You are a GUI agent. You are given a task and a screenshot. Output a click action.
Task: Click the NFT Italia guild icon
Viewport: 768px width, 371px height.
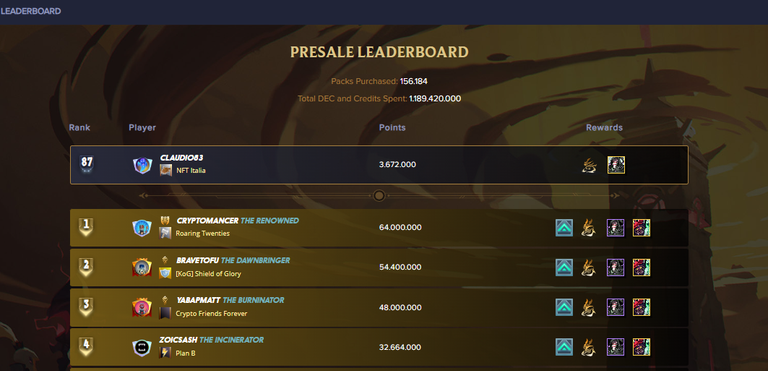click(x=166, y=171)
